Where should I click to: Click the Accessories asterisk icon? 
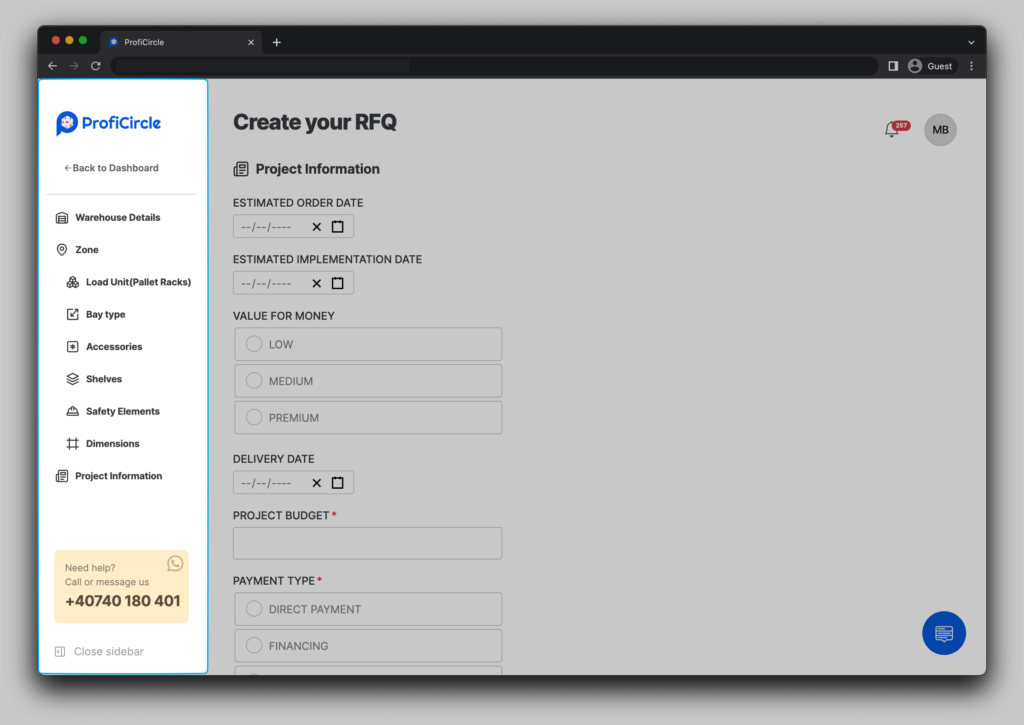(x=72, y=347)
